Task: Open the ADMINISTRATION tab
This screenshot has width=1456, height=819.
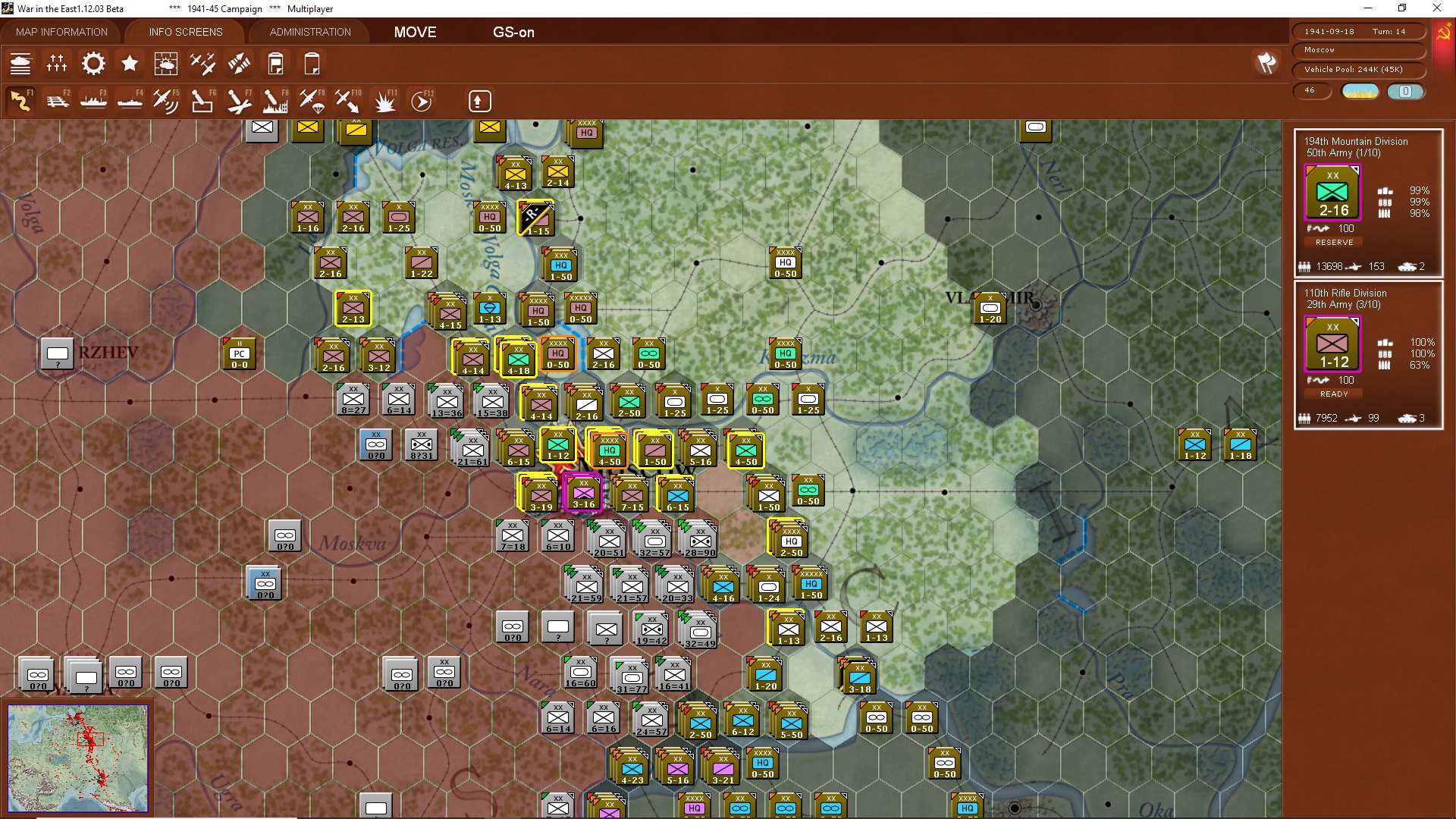Action: click(x=310, y=32)
